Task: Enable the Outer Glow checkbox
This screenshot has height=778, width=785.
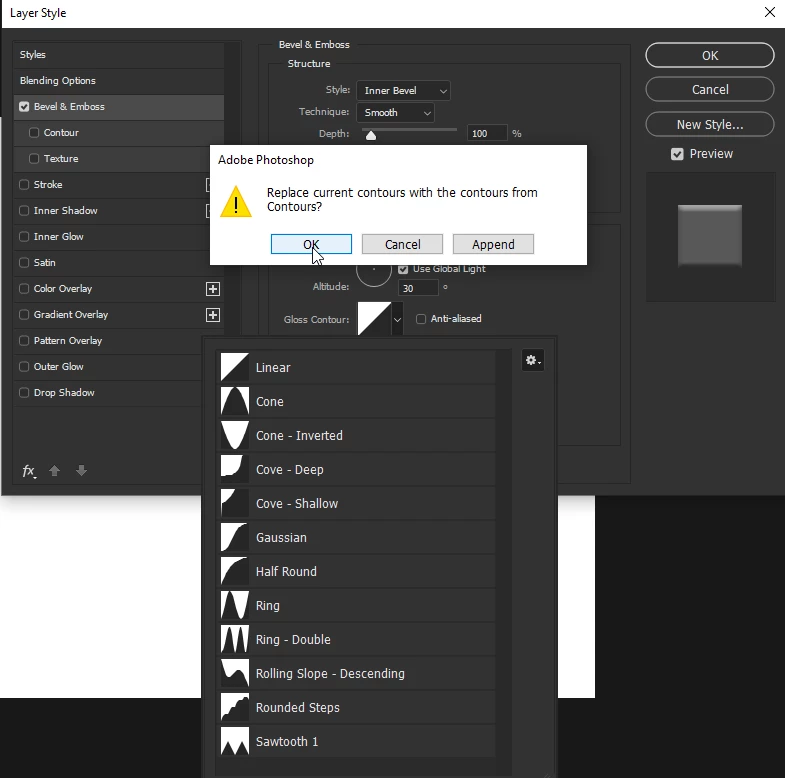Action: coord(24,366)
